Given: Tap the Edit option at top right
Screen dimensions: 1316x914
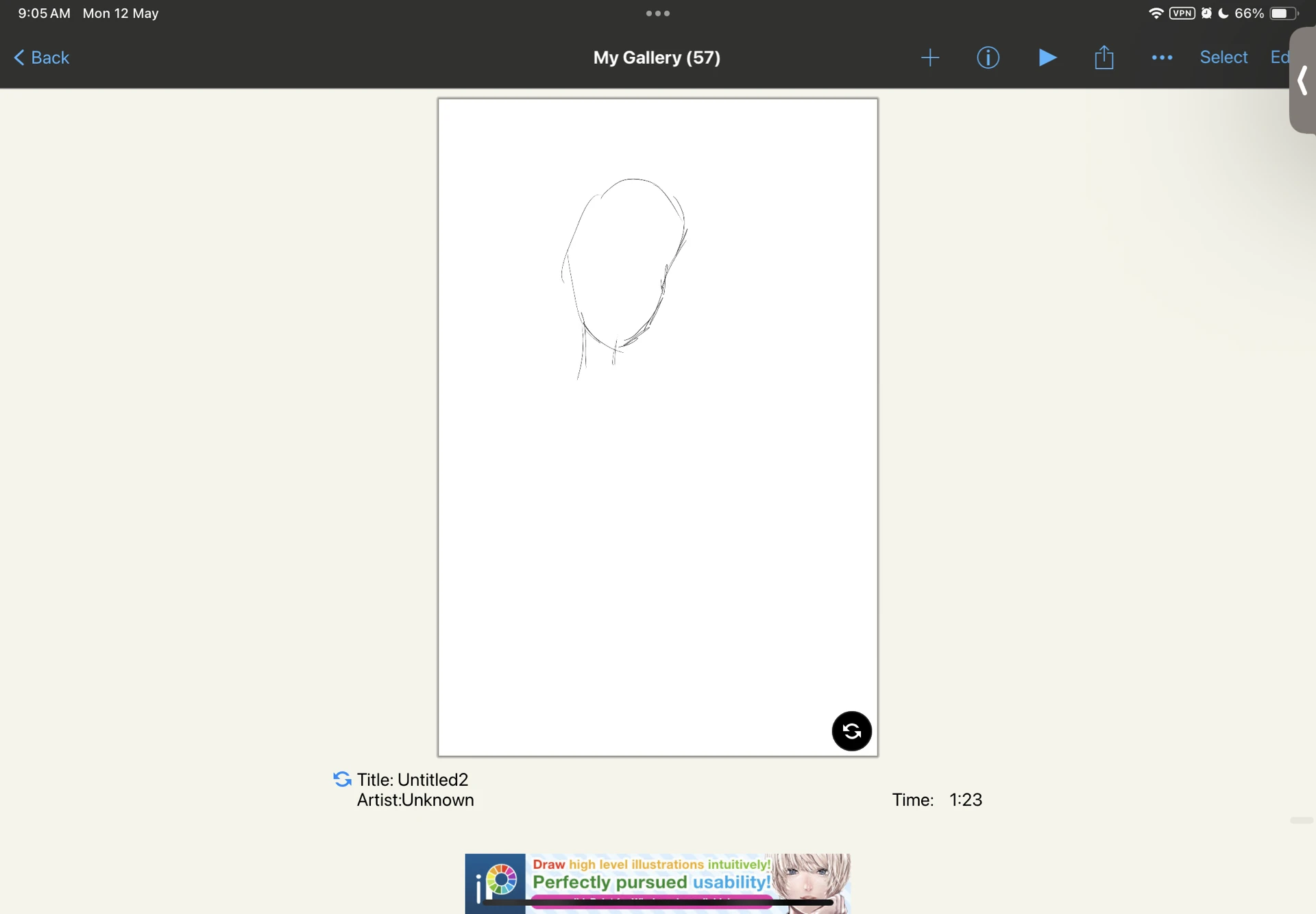Looking at the screenshot, I should [x=1280, y=58].
